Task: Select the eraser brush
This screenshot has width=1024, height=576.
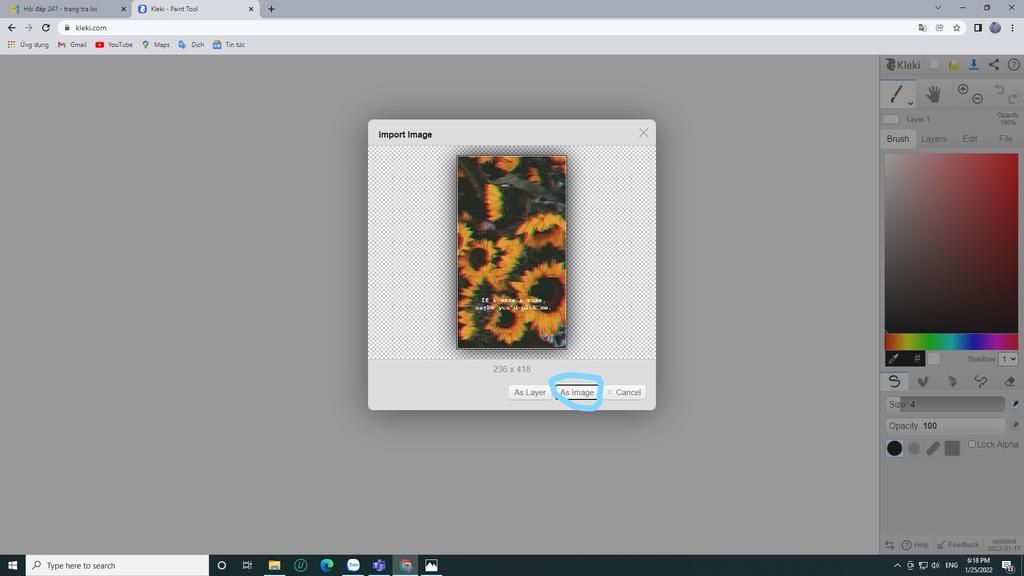Action: [1010, 381]
